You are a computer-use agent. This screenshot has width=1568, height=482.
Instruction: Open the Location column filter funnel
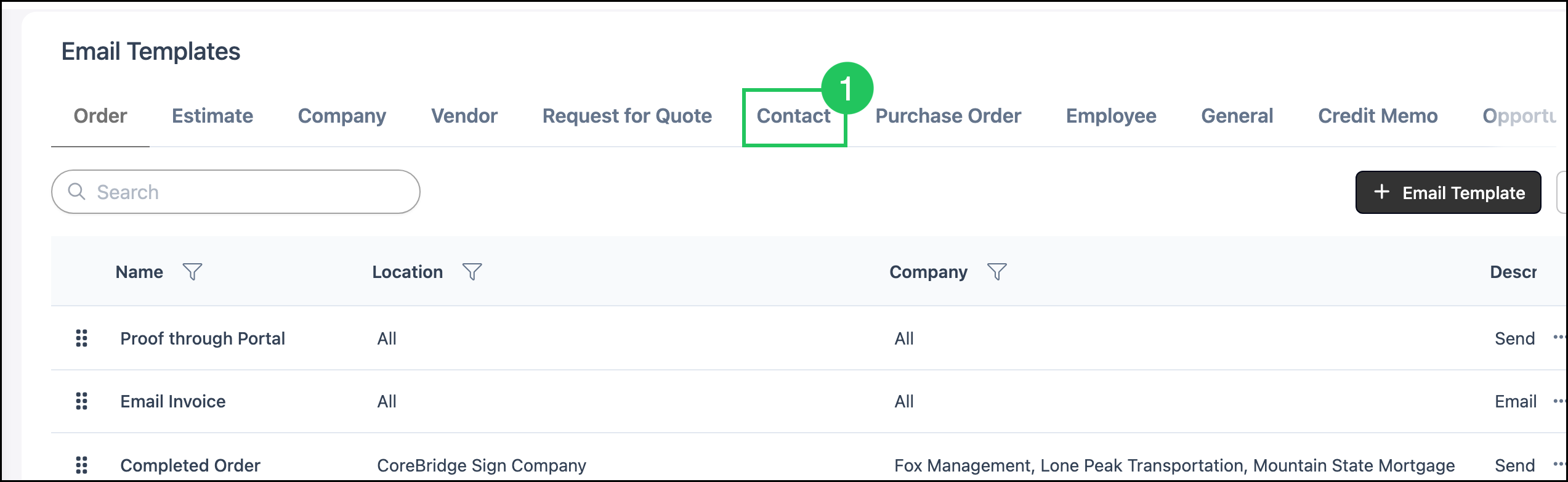pos(472,272)
